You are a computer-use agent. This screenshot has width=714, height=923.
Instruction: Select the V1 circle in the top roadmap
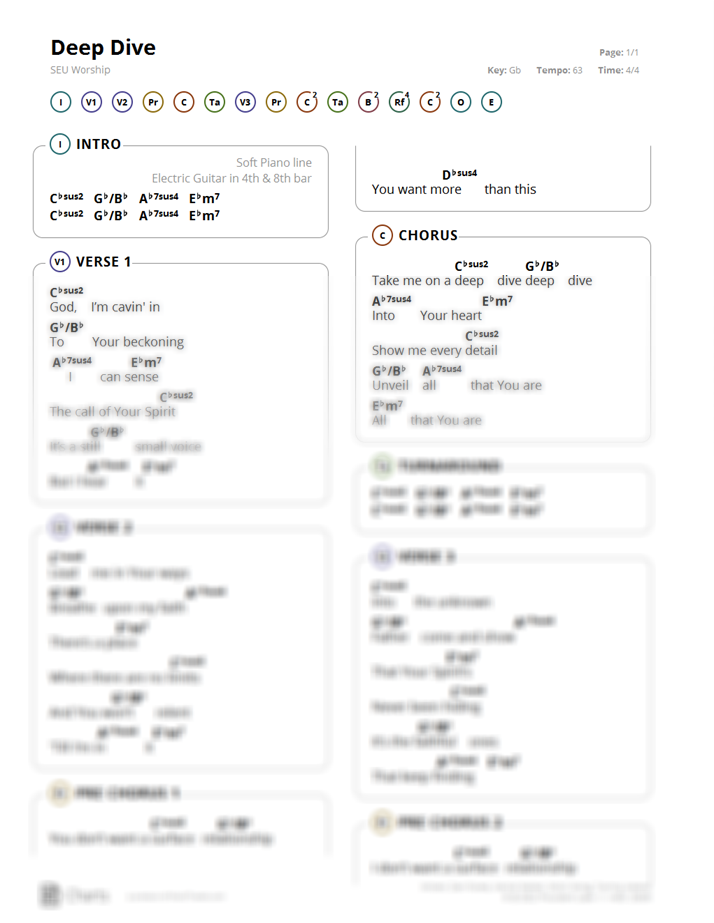[x=91, y=102]
